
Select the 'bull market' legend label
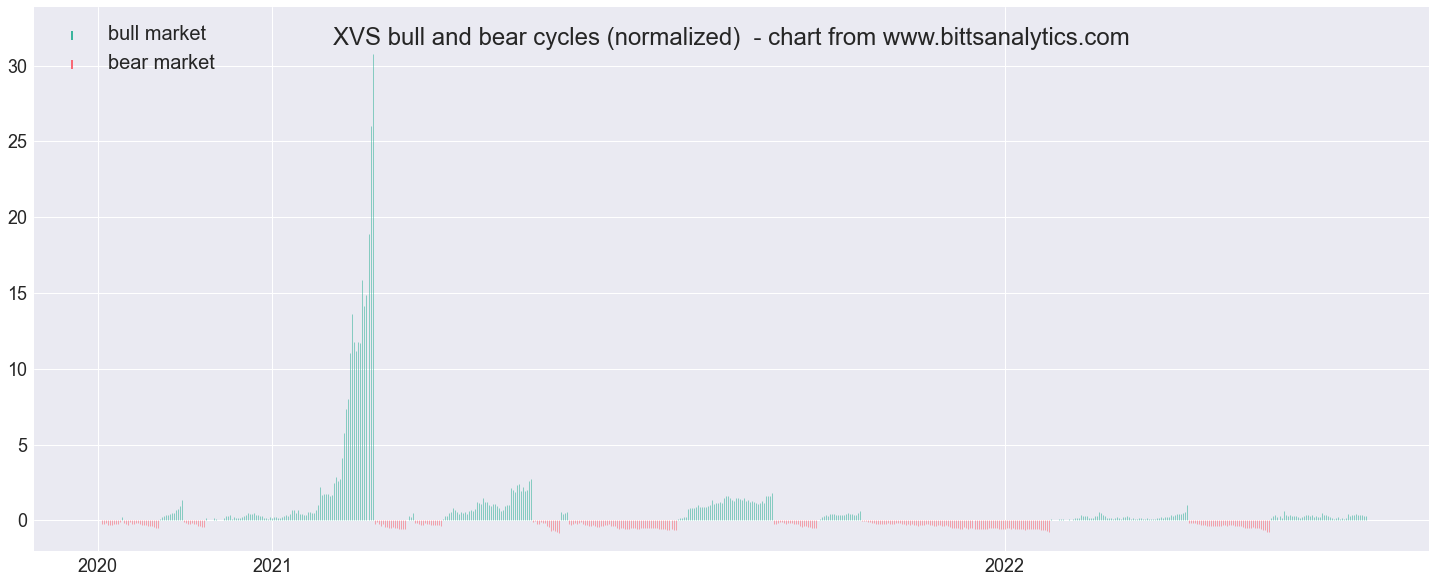(x=157, y=34)
